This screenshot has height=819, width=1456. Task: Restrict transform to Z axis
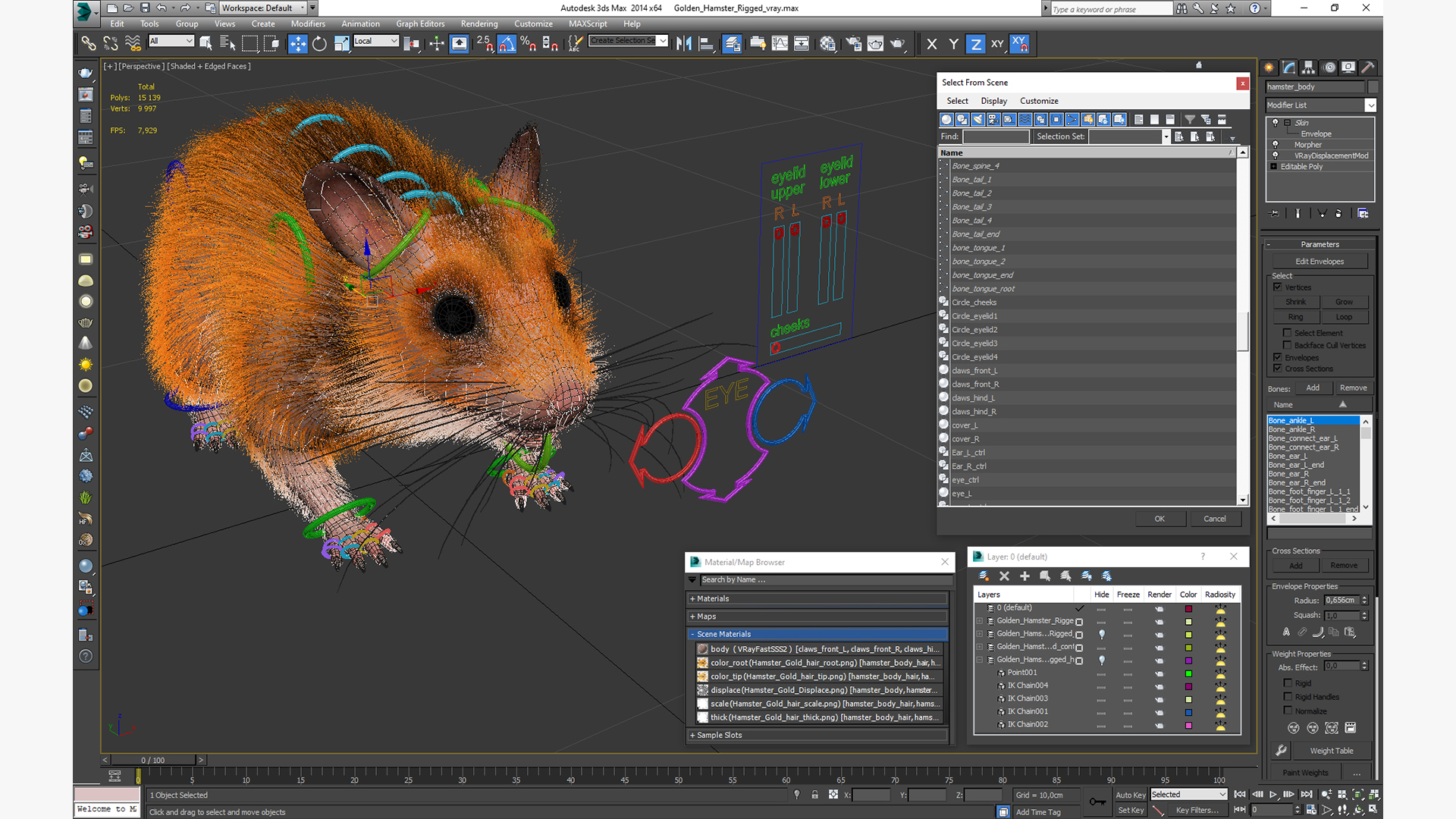pyautogui.click(x=976, y=43)
